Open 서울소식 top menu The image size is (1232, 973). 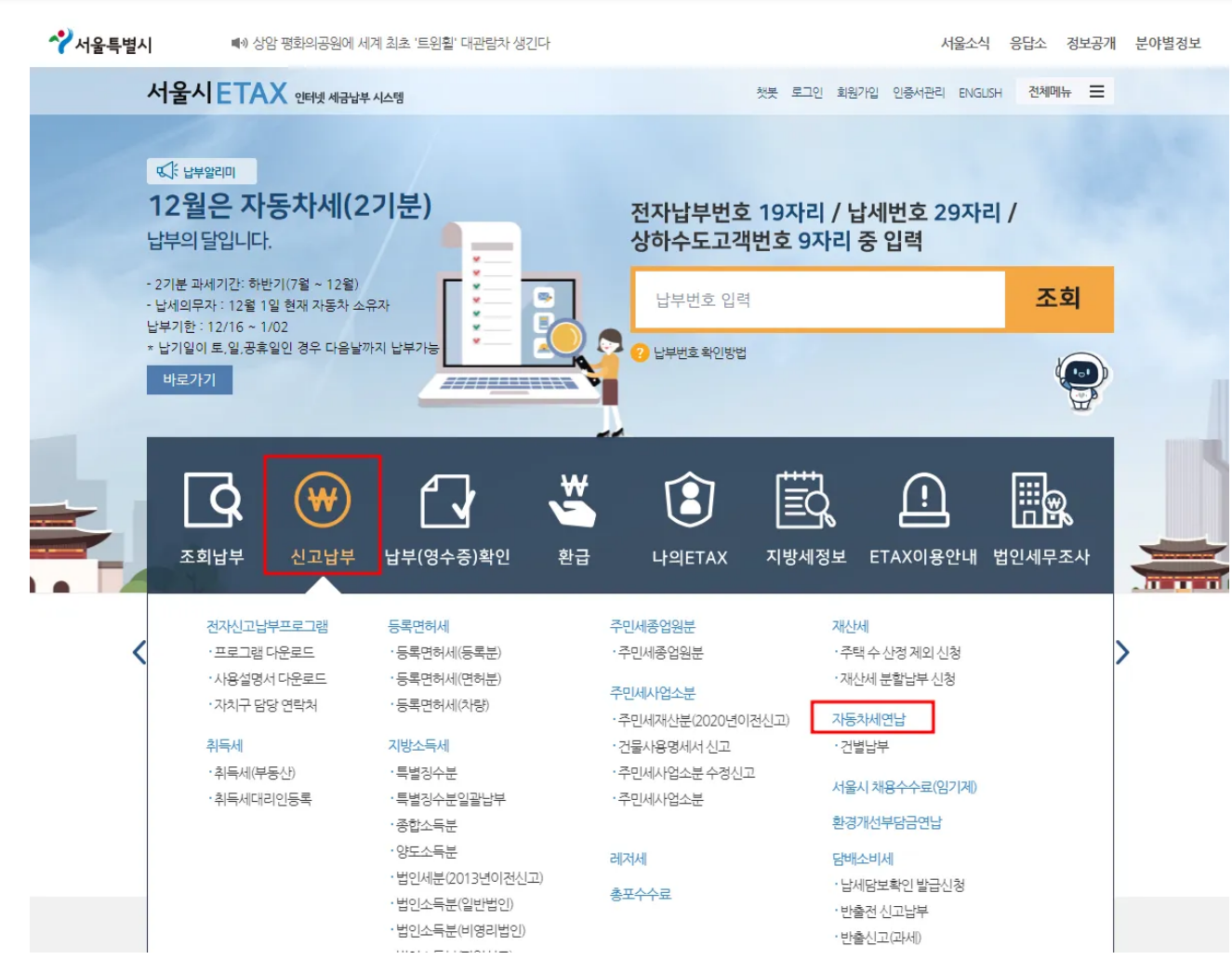coord(965,43)
